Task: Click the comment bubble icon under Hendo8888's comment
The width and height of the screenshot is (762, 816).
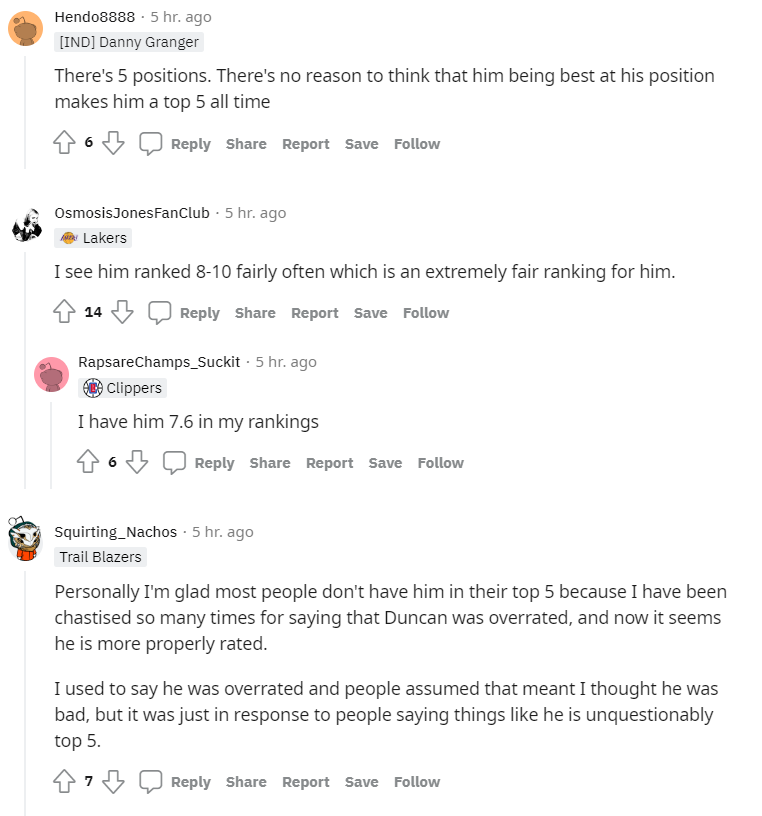Action: (151, 144)
